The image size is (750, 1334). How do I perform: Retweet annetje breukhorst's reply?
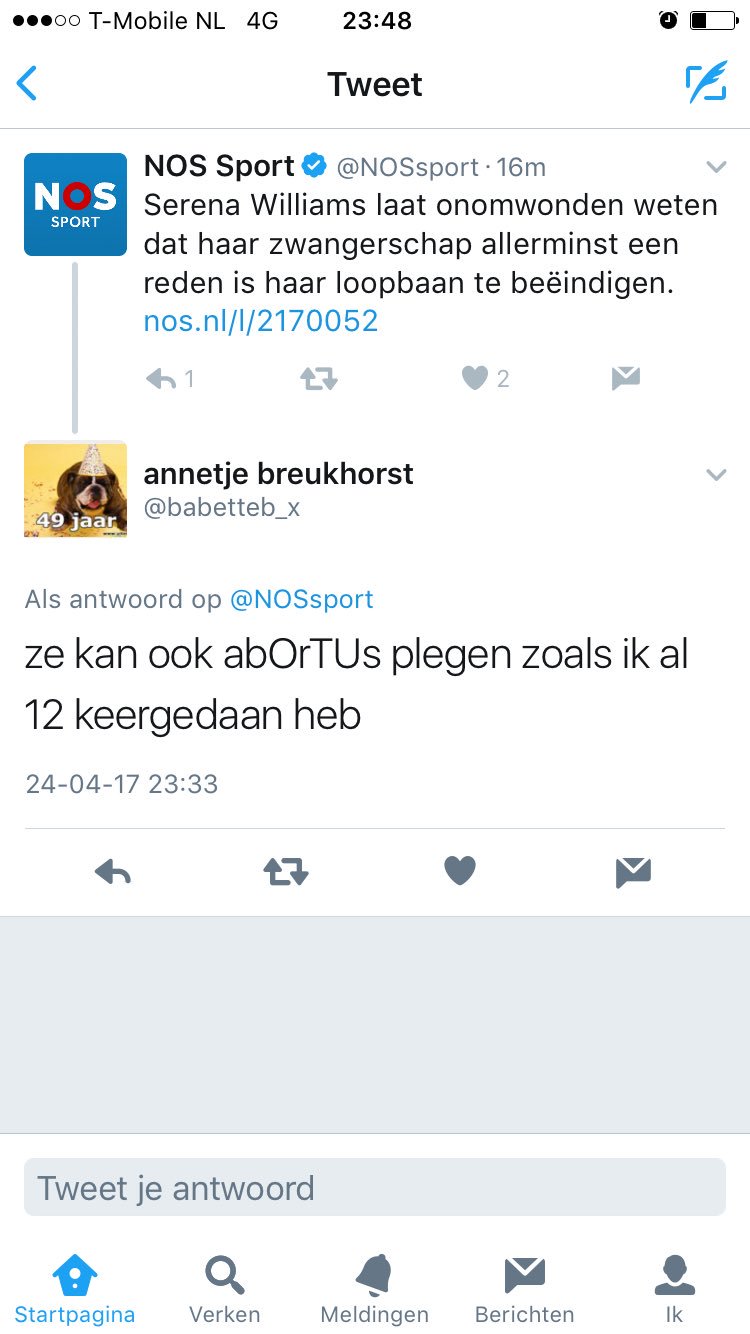click(x=286, y=873)
